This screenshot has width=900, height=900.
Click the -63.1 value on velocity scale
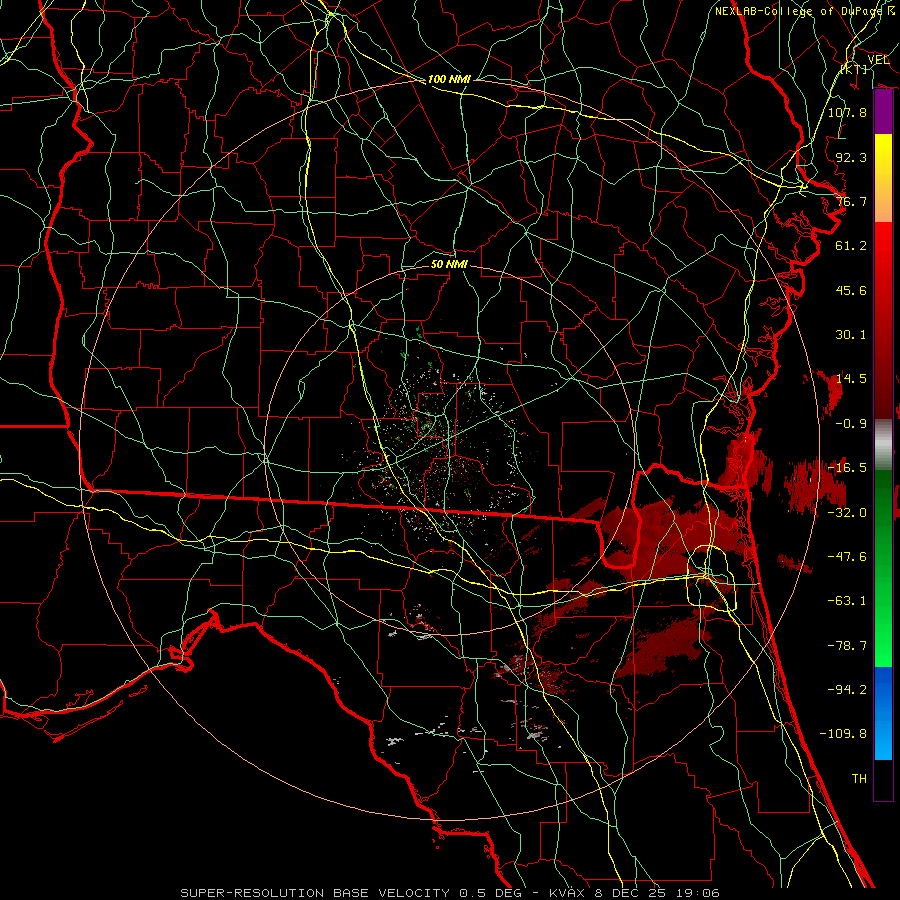[x=847, y=601]
